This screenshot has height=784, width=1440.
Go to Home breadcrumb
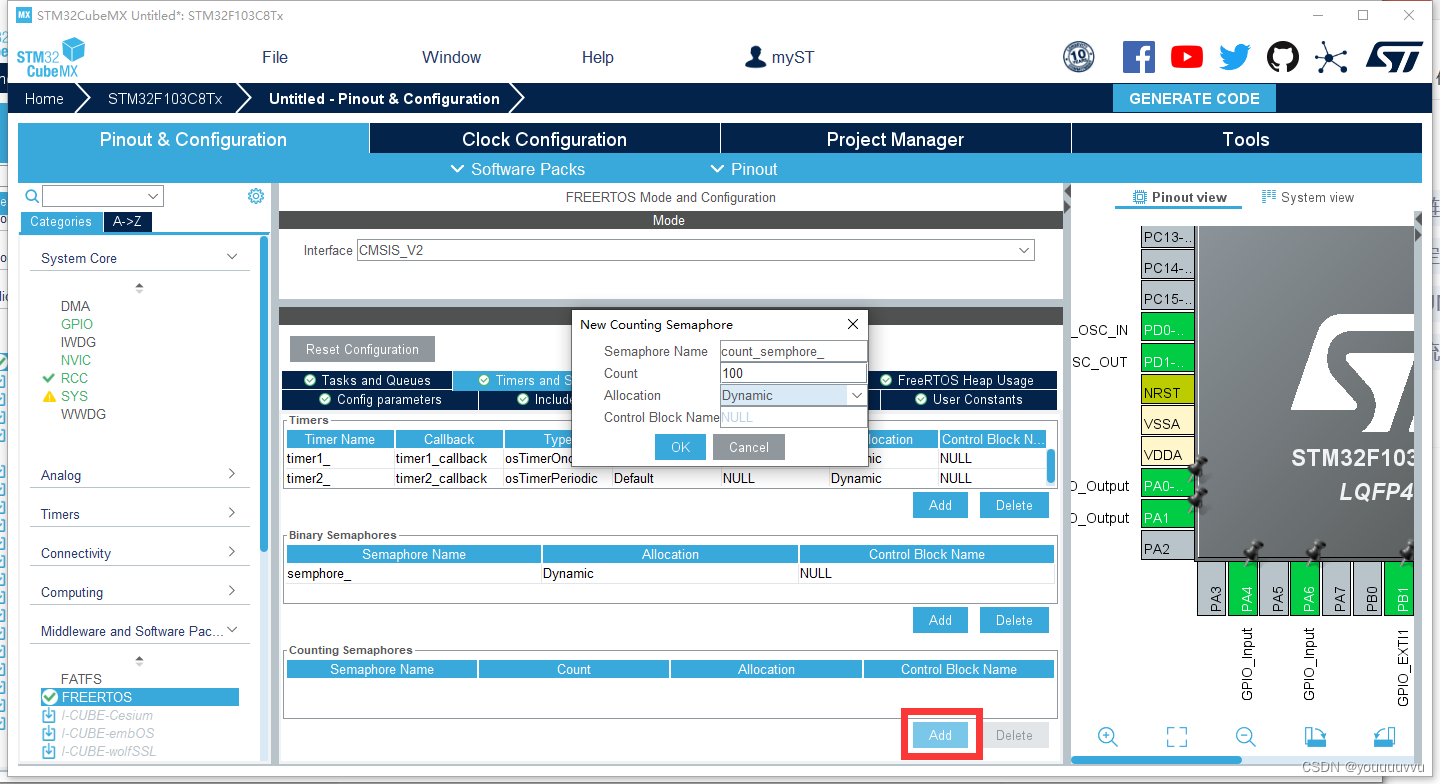[44, 98]
